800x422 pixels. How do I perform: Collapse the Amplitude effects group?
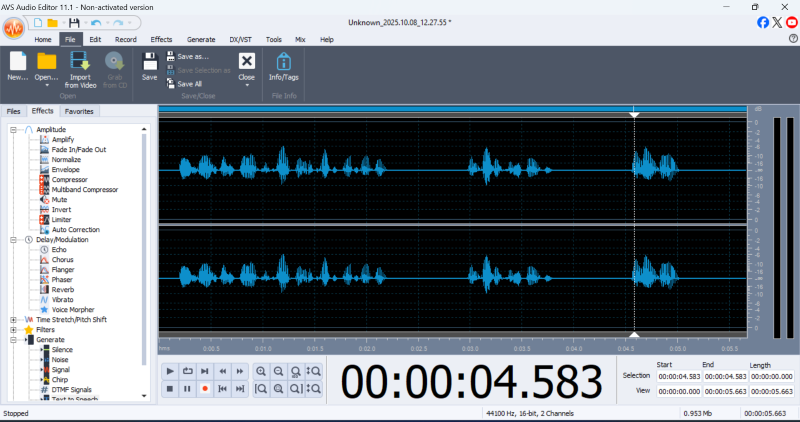13,130
